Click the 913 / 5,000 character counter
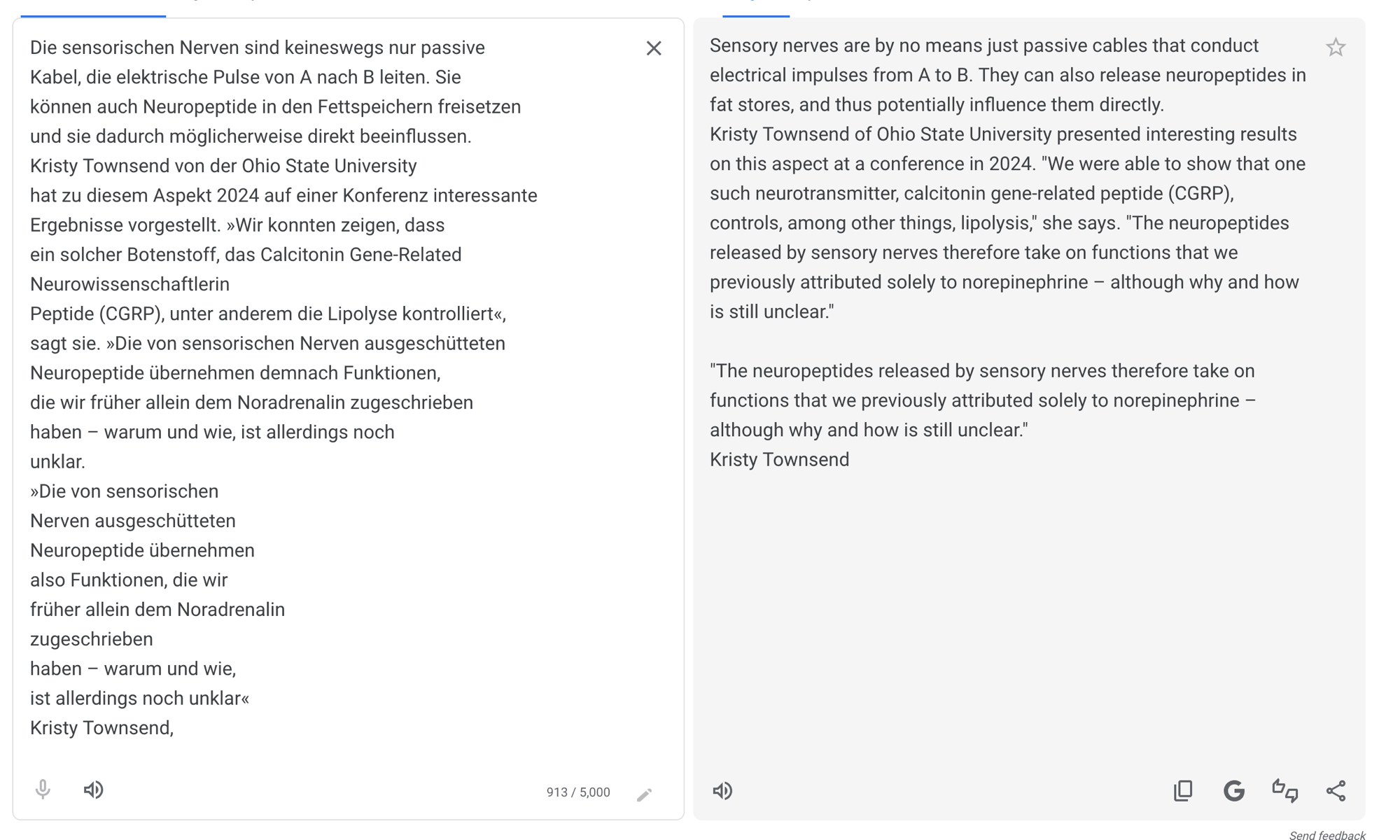 (578, 792)
